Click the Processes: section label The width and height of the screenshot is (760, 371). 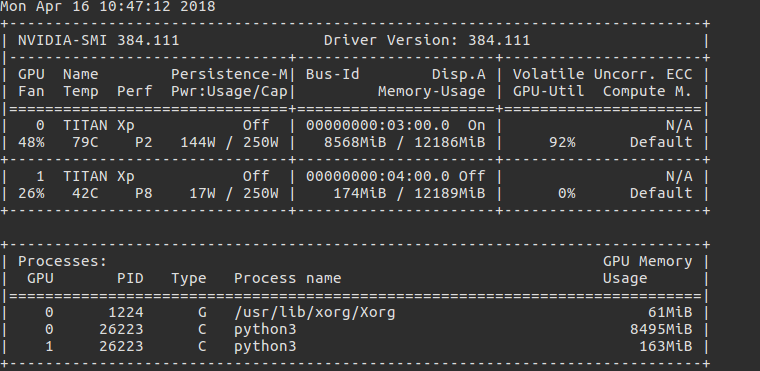click(63, 261)
